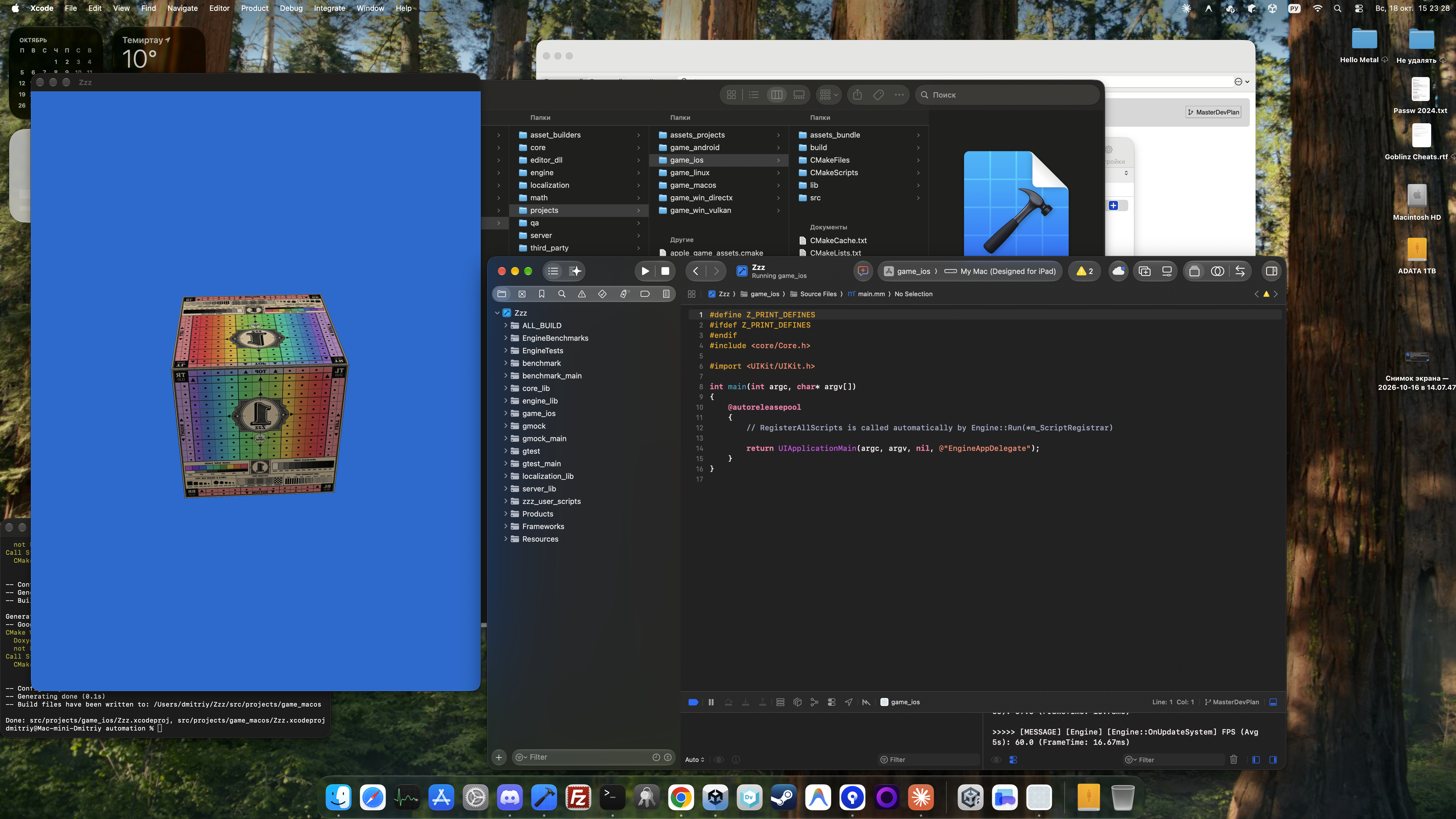1456x819 pixels.
Task: Open the Report navigator icon
Action: 666,294
